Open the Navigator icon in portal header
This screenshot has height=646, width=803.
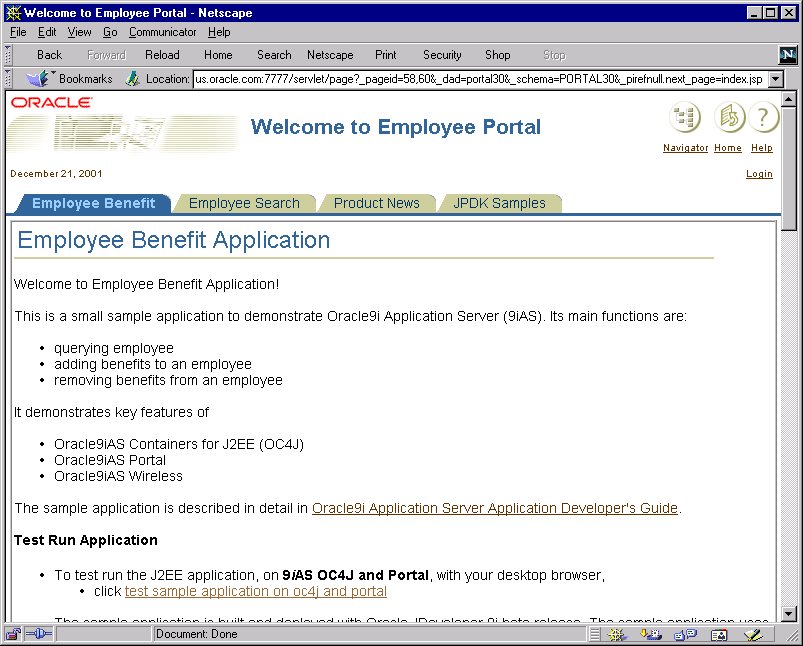tap(685, 117)
